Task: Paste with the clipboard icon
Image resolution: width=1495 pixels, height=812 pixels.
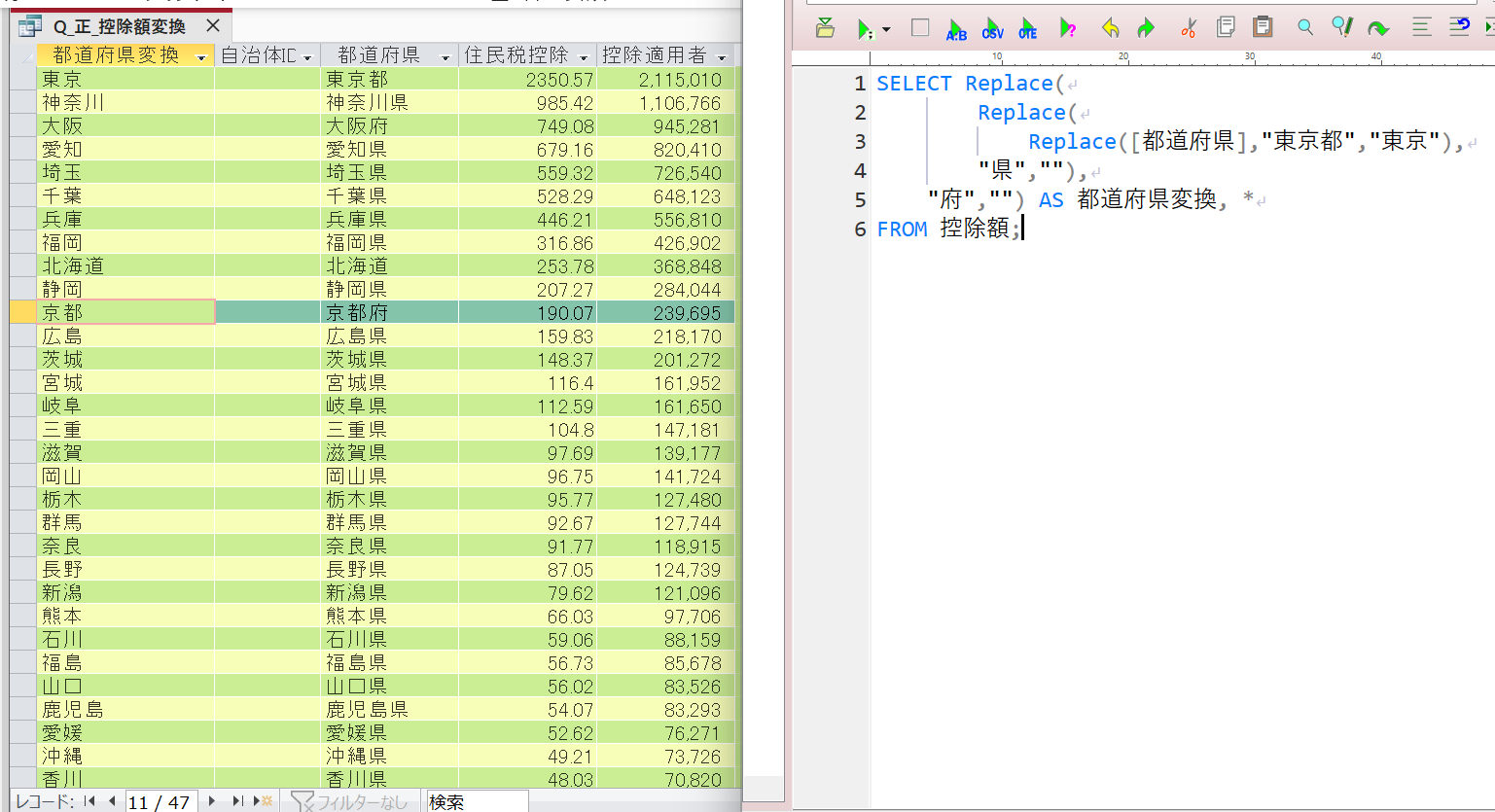Action: point(1263,27)
